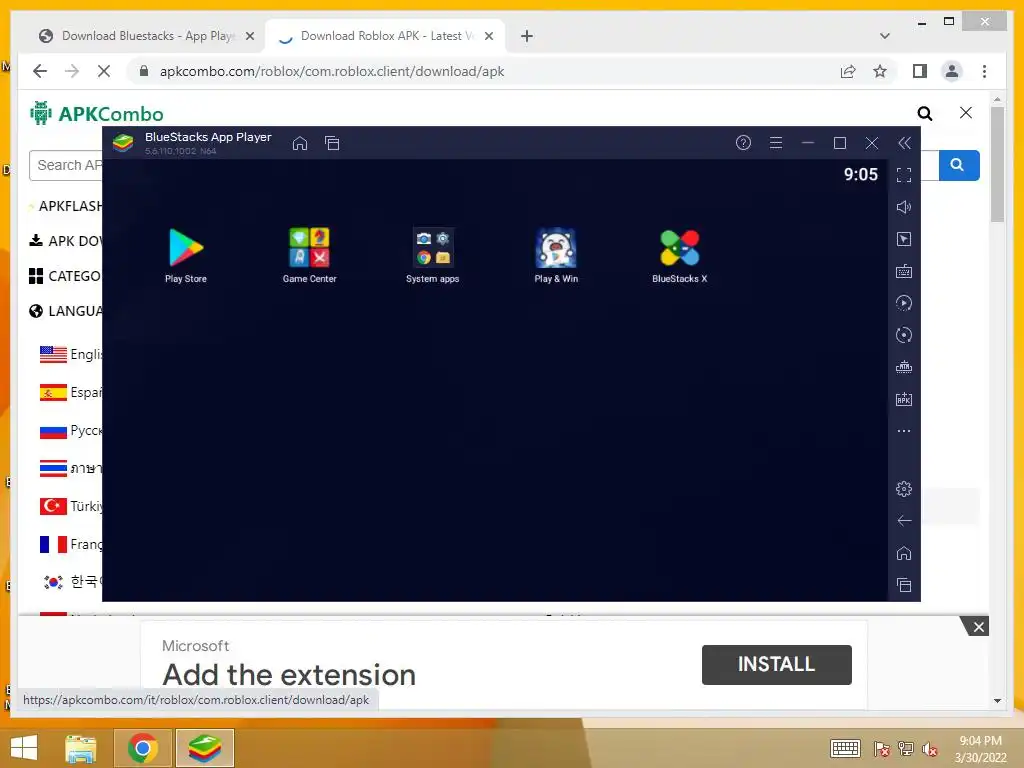
Task: Open File Explorer from the taskbar
Action: click(81, 748)
